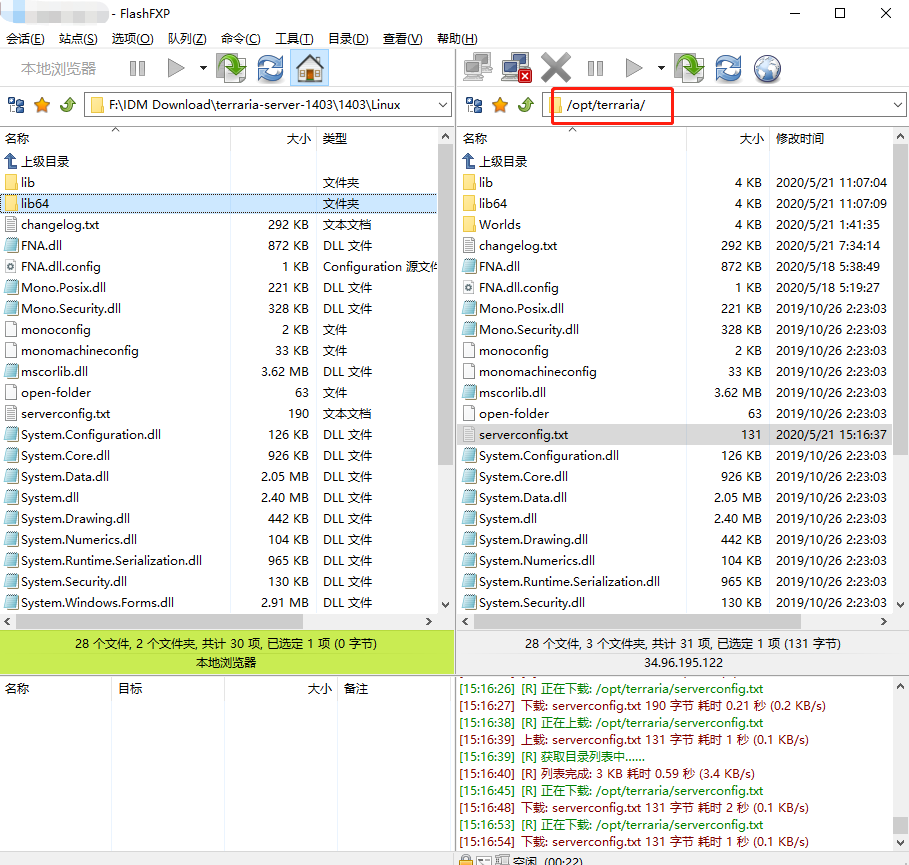
Task: Select System.Windows.Forms.dll in the local pane
Action: click(x=219, y=603)
